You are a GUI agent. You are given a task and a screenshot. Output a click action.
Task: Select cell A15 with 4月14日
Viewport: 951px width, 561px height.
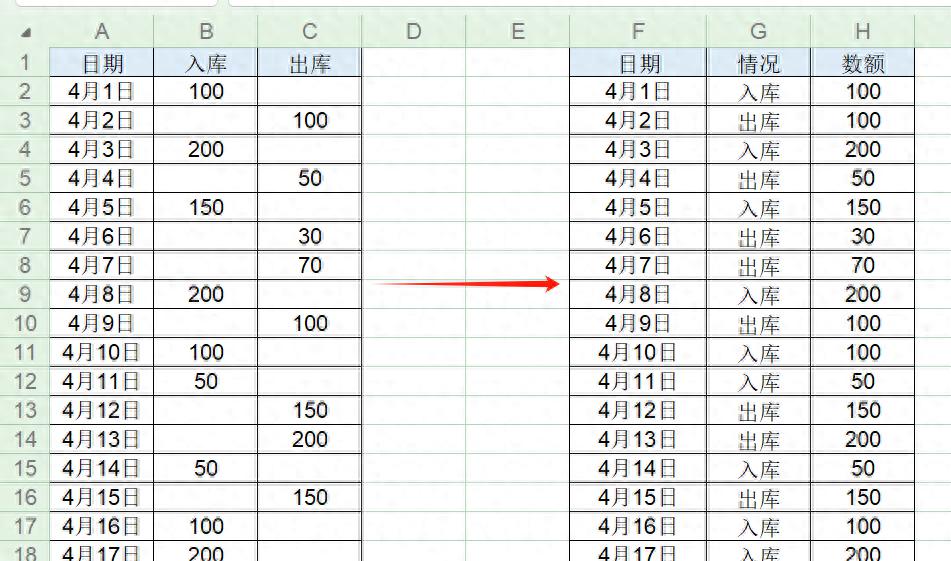[x=101, y=468]
